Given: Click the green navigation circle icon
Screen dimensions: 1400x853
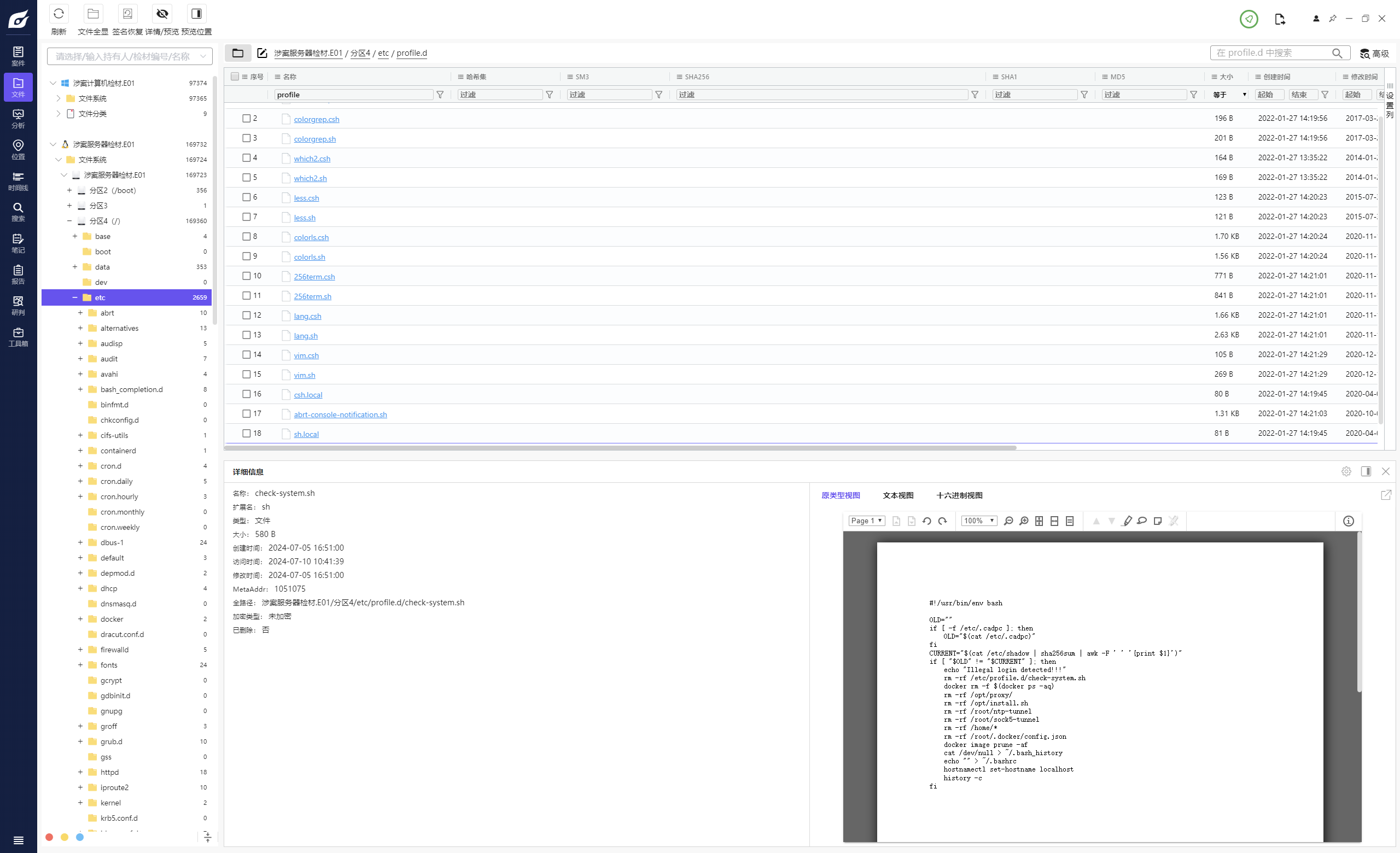Looking at the screenshot, I should click(x=1249, y=19).
